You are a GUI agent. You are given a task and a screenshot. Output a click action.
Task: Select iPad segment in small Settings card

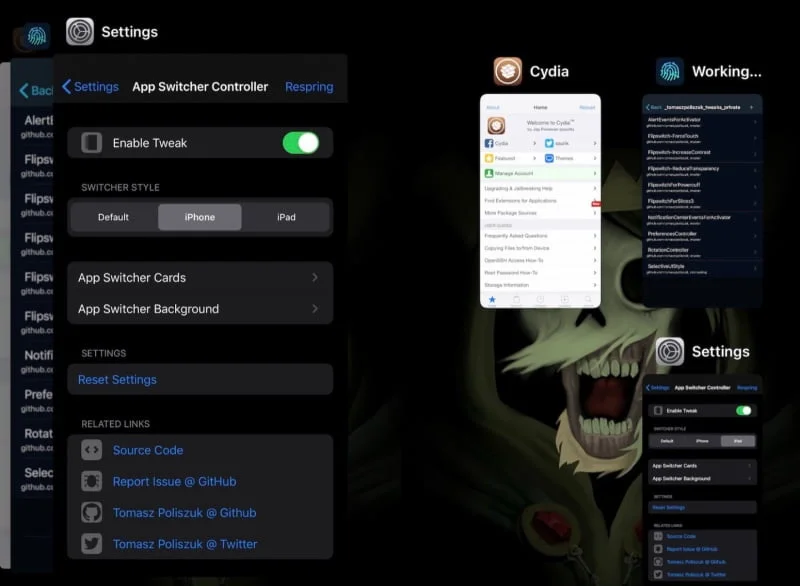click(x=738, y=441)
